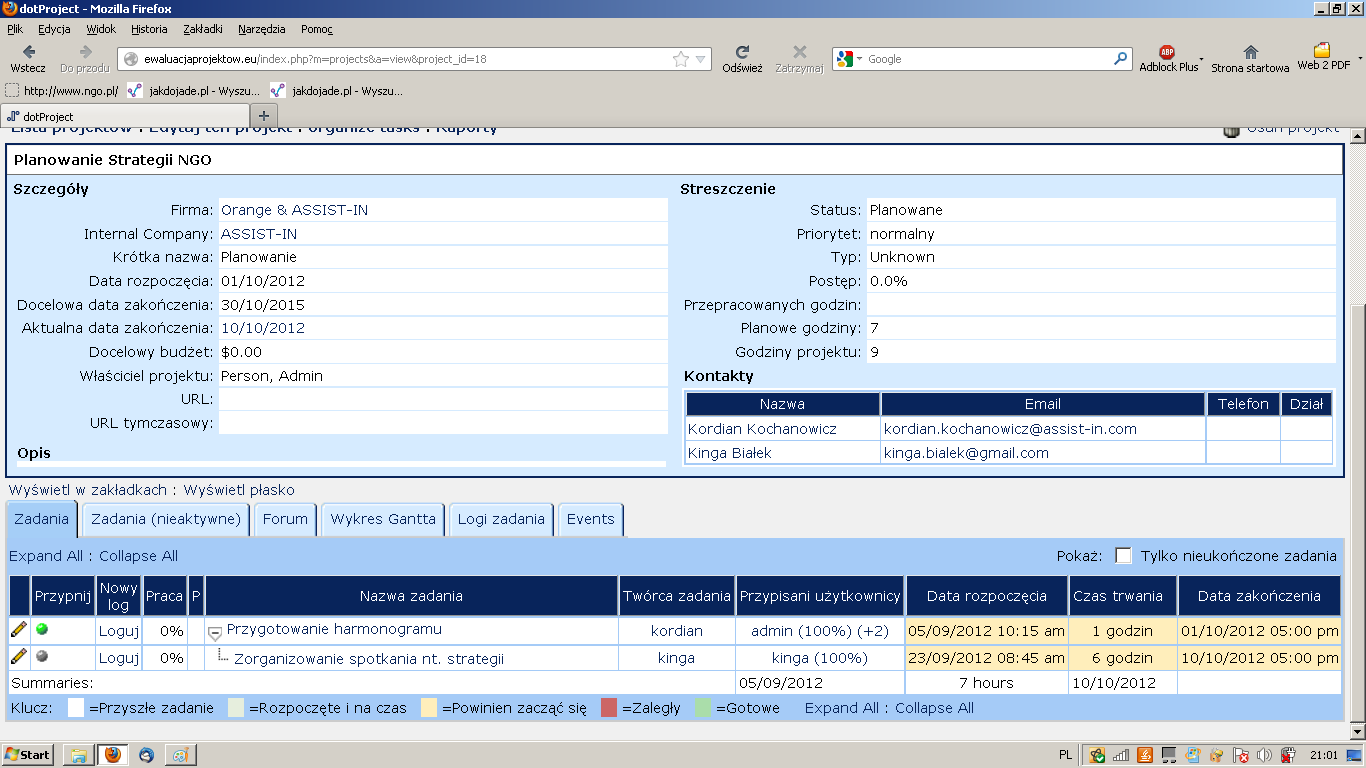Click the page vertical scrollbar
The width and height of the screenshot is (1366, 768).
coord(1357,433)
